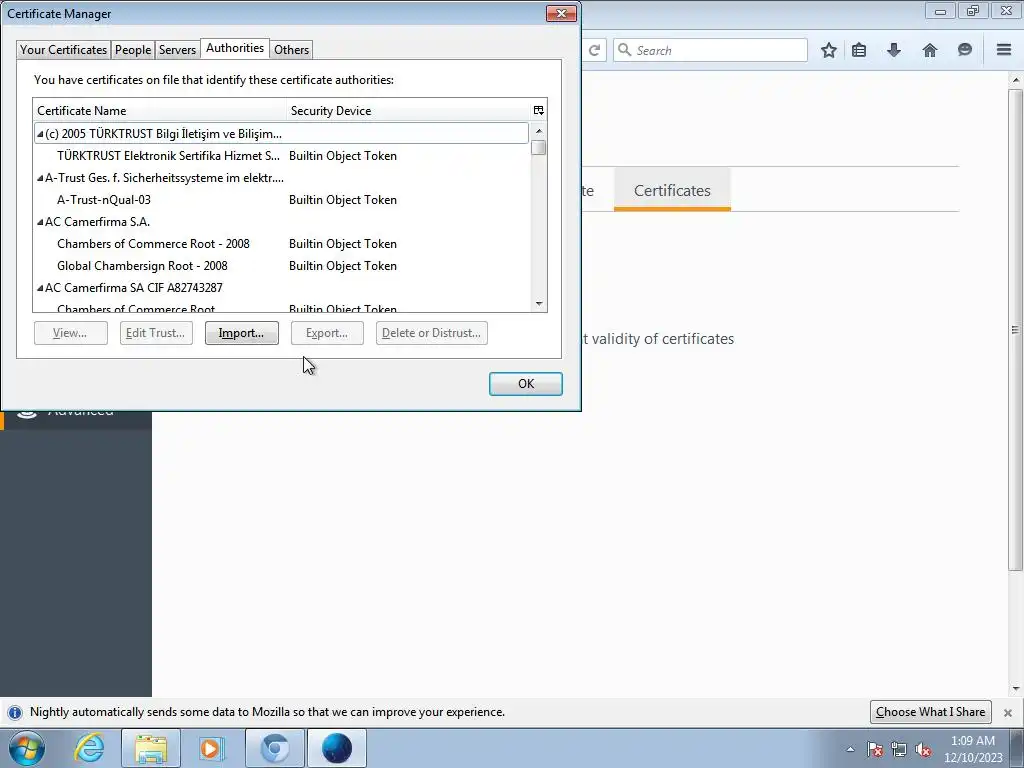The width and height of the screenshot is (1024, 768).
Task: Select the Authorities tab
Action: tap(235, 48)
